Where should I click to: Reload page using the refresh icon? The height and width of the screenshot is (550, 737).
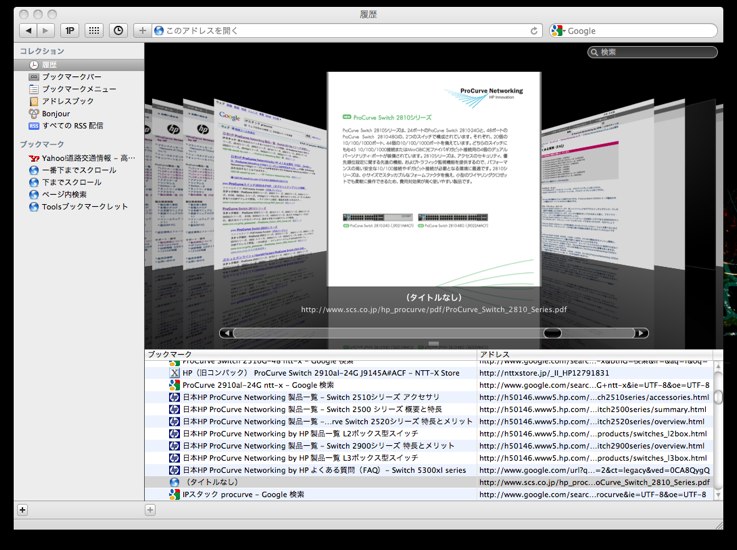coord(534,31)
